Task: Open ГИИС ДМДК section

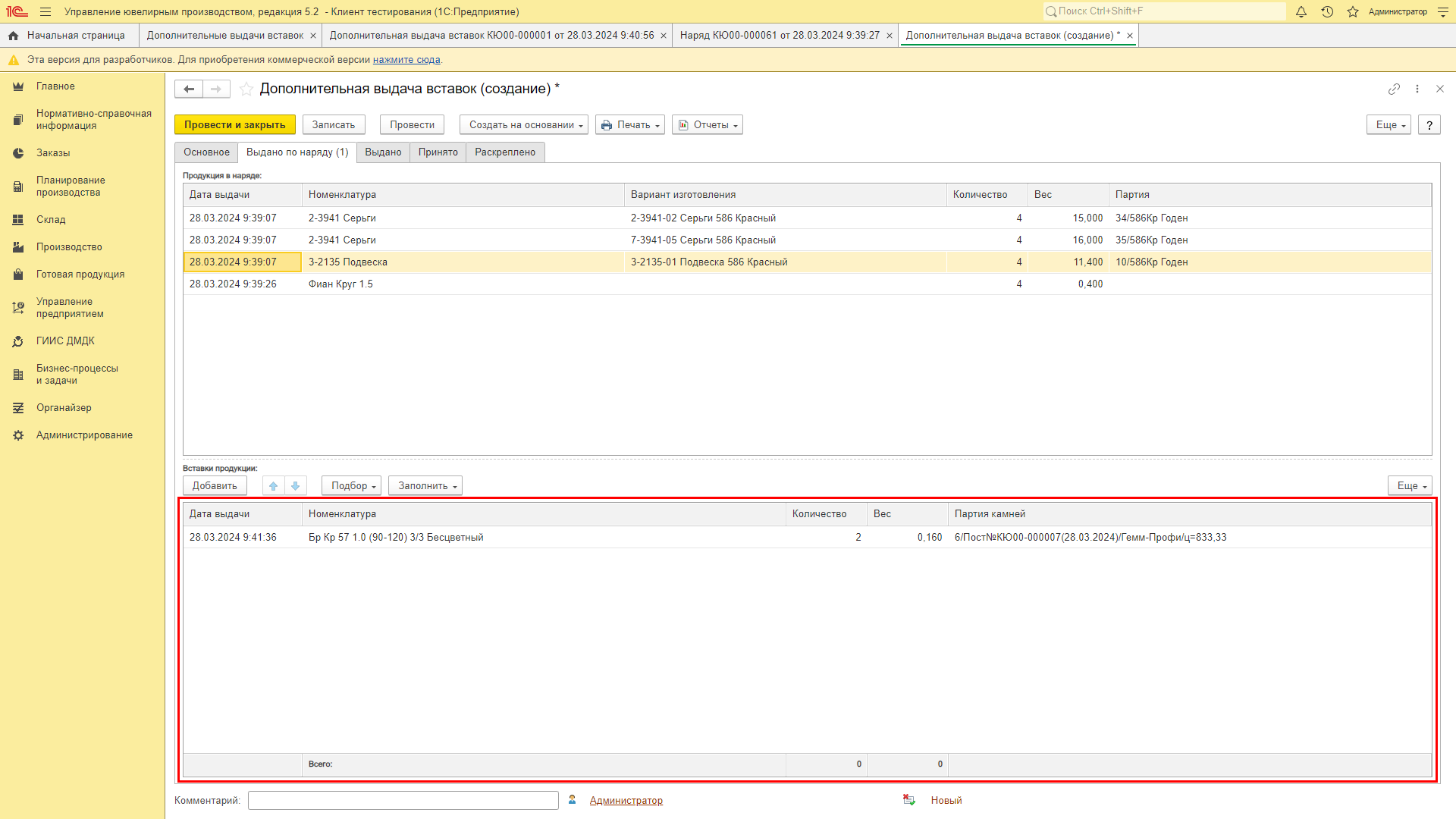Action: (x=65, y=341)
